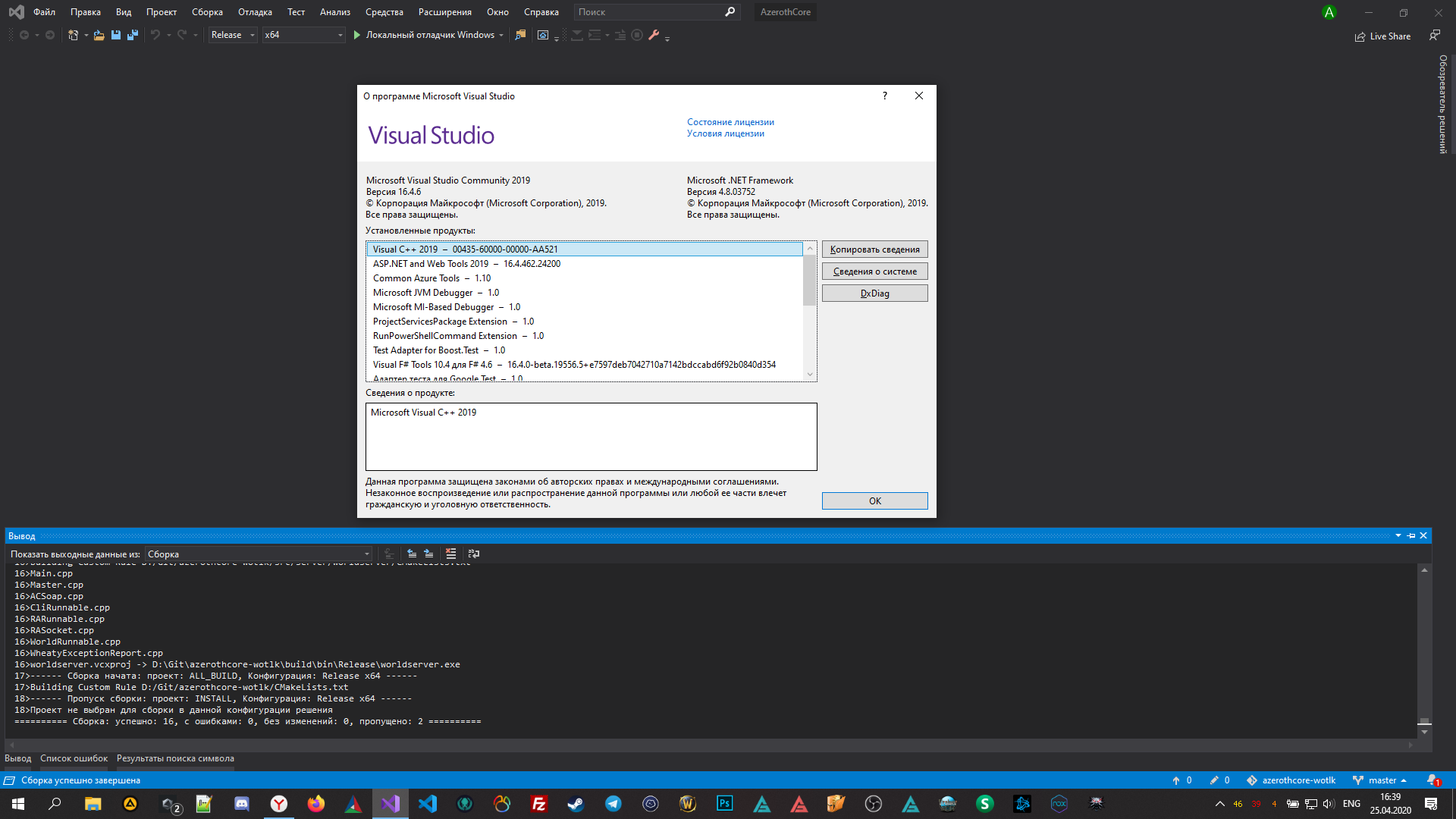Open the Состояние лицензии link

coord(730,122)
